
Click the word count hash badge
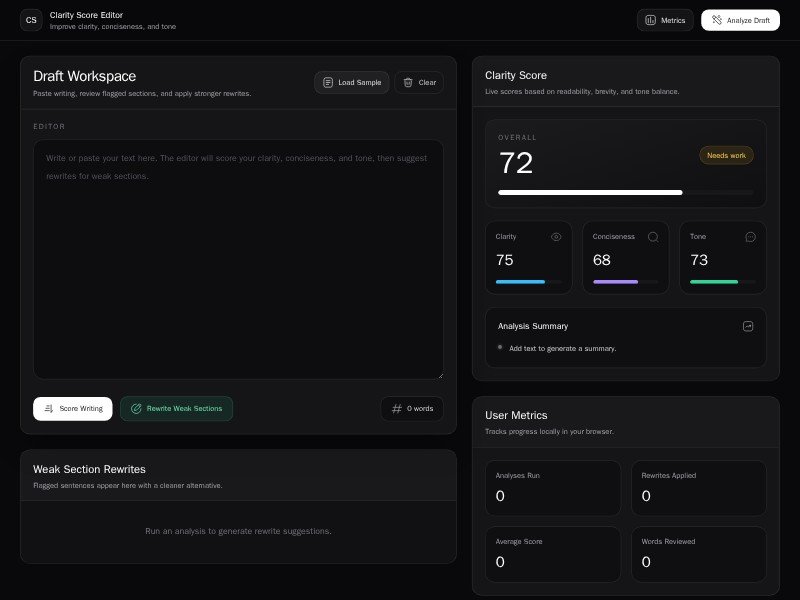412,408
